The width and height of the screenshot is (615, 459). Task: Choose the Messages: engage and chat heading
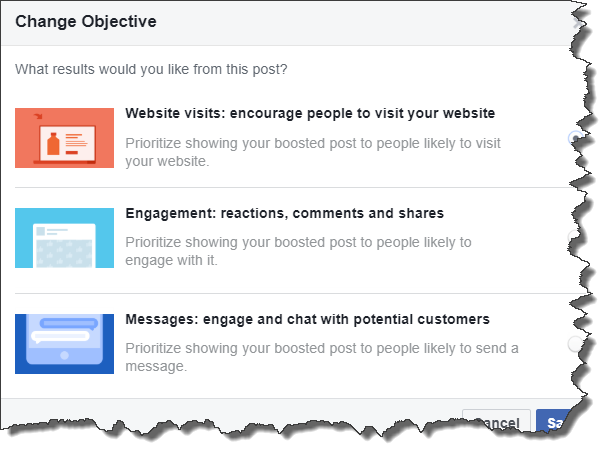click(x=308, y=319)
